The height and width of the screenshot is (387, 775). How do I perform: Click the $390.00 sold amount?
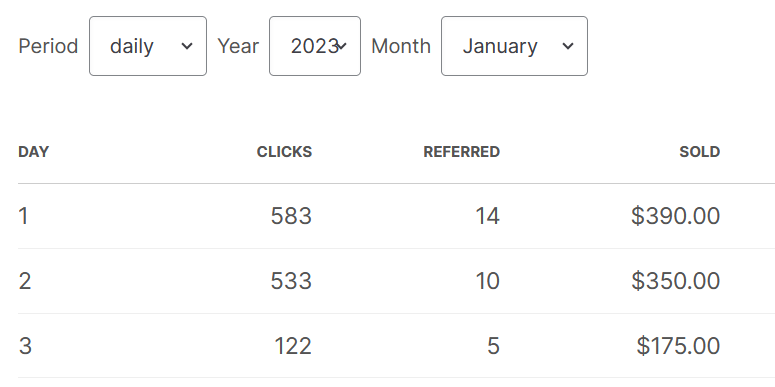(x=675, y=216)
